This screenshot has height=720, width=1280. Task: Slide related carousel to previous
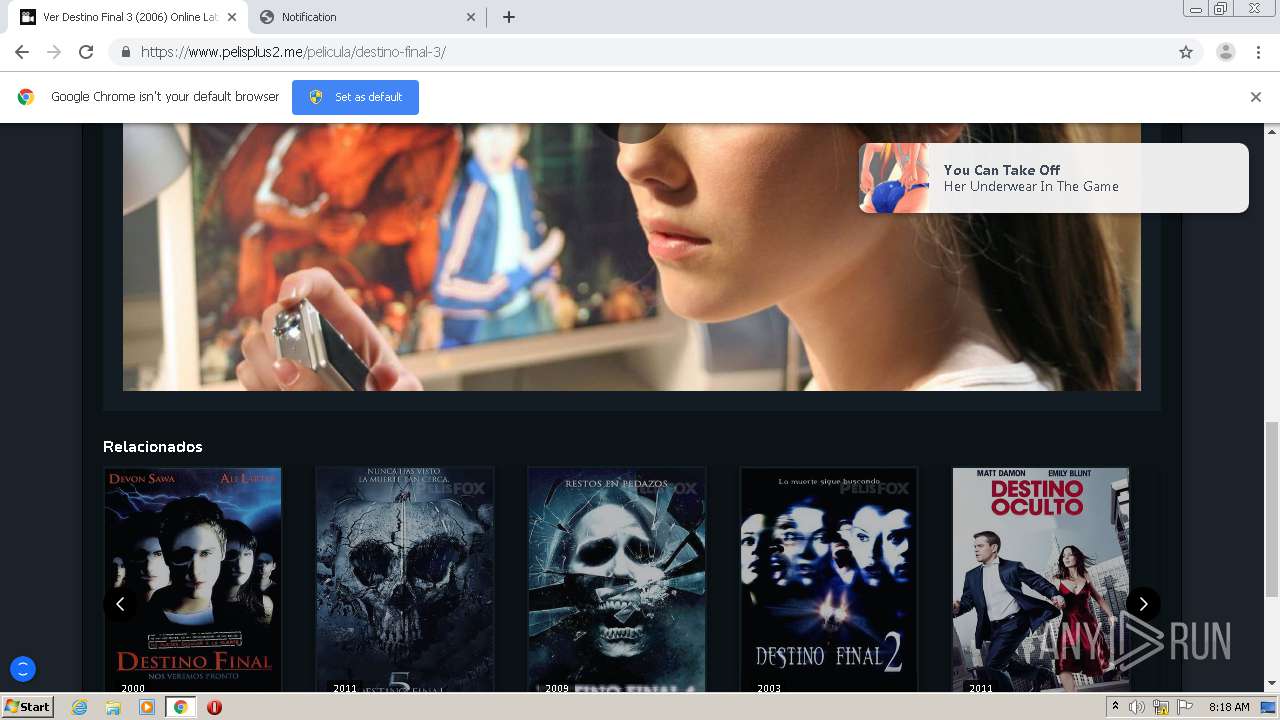pos(120,604)
